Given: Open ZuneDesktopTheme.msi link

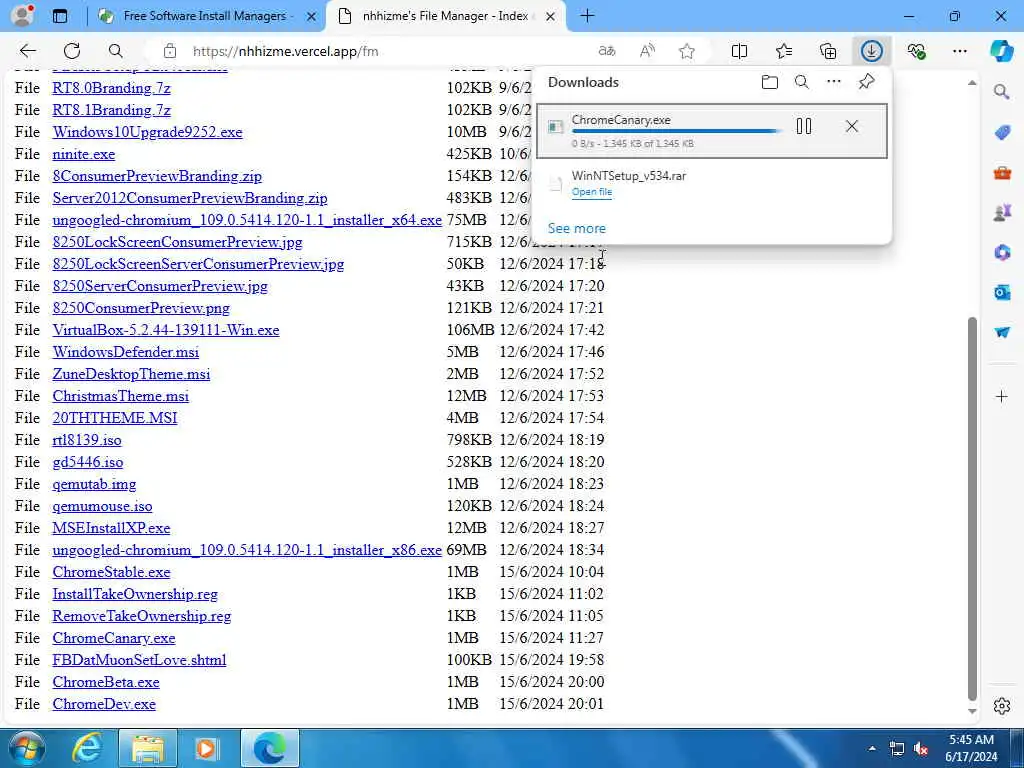Looking at the screenshot, I should click(x=131, y=374).
